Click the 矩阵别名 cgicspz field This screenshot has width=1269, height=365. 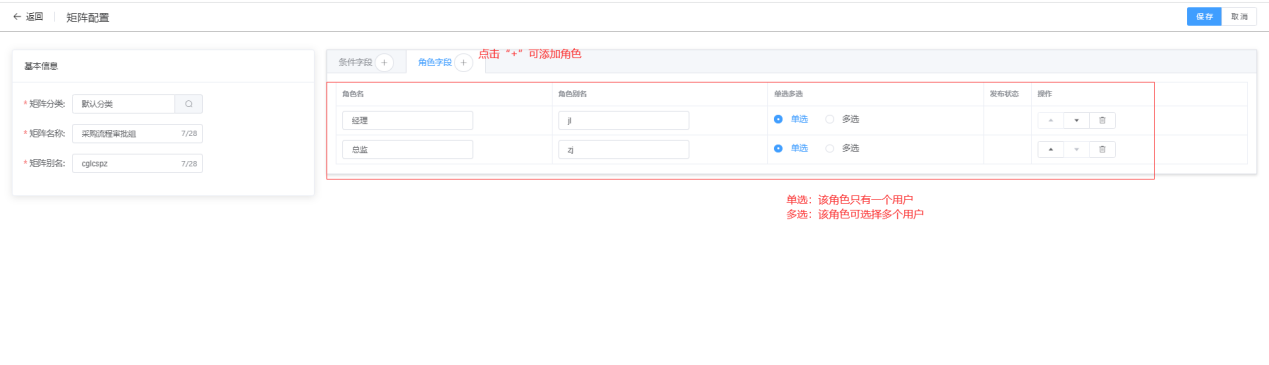tap(137, 163)
